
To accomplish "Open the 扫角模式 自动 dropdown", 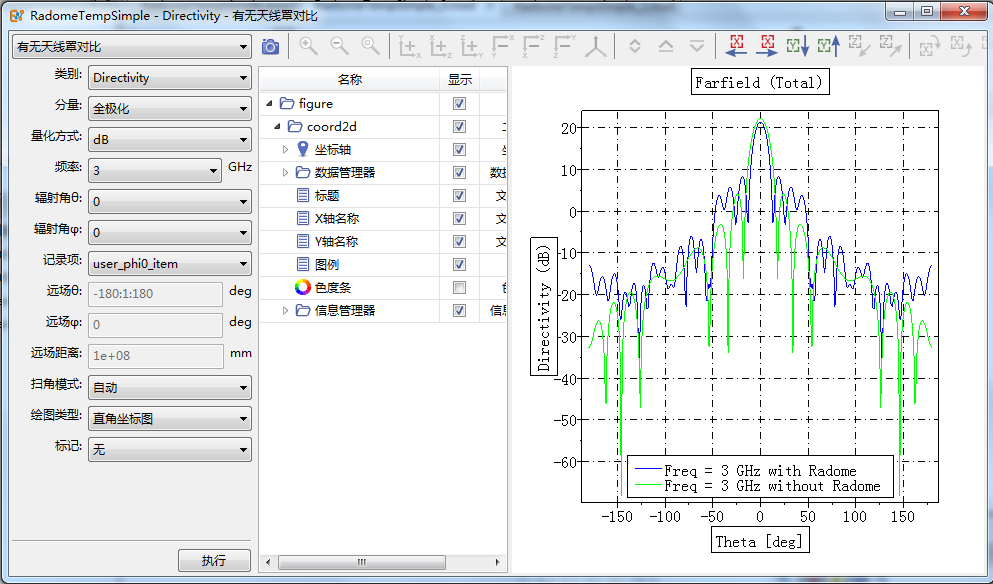I will coord(170,388).
